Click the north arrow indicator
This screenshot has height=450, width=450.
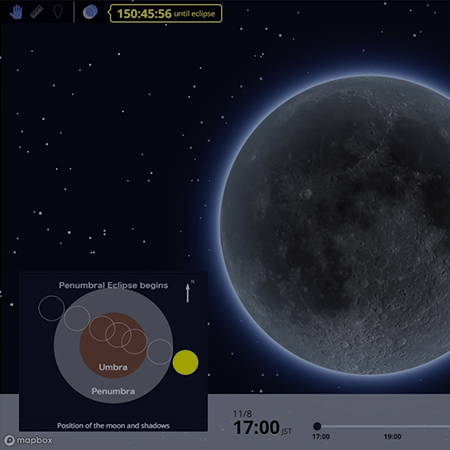(x=188, y=293)
